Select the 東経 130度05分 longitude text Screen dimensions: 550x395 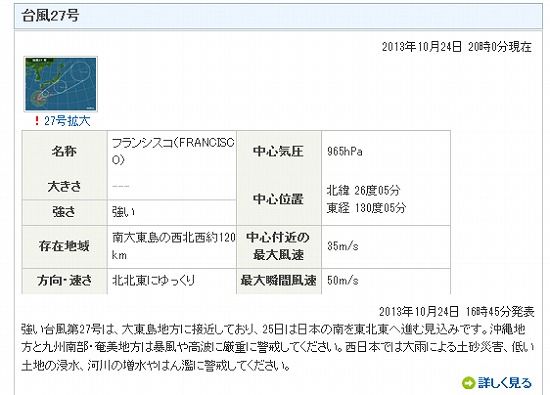click(x=366, y=208)
